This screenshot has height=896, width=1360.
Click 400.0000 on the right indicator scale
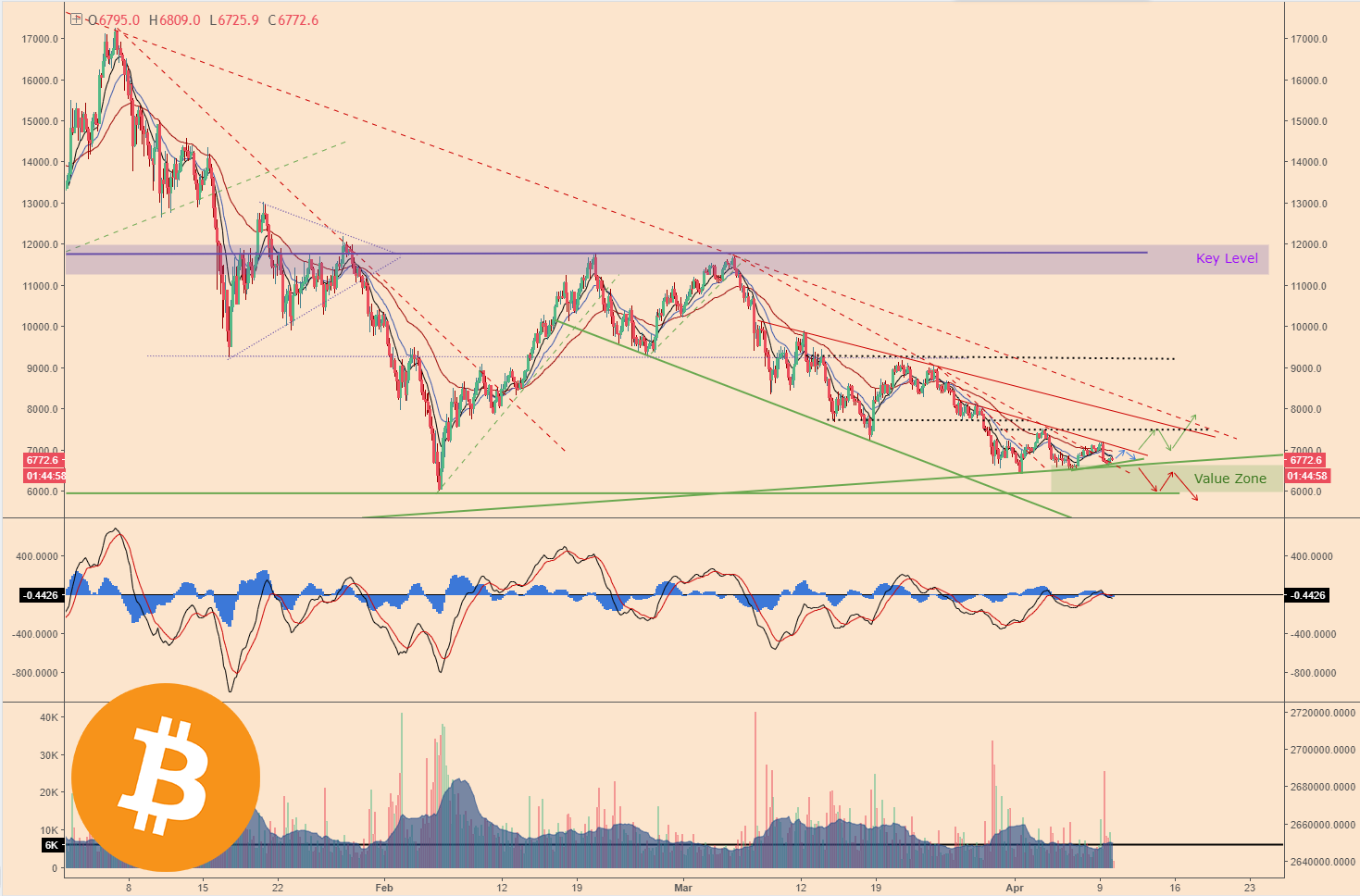(x=1311, y=556)
